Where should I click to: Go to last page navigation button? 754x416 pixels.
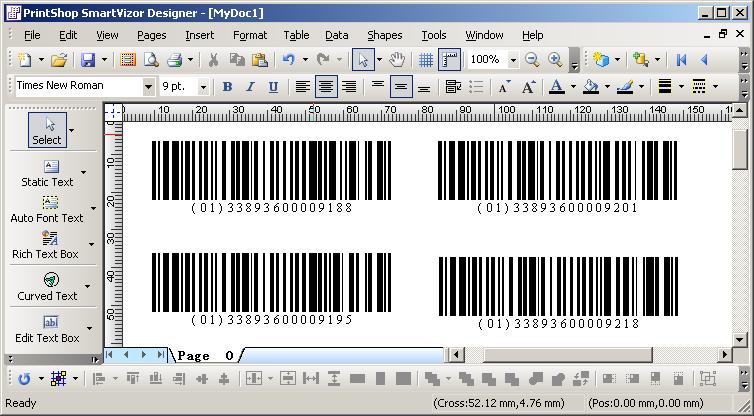pos(161,355)
